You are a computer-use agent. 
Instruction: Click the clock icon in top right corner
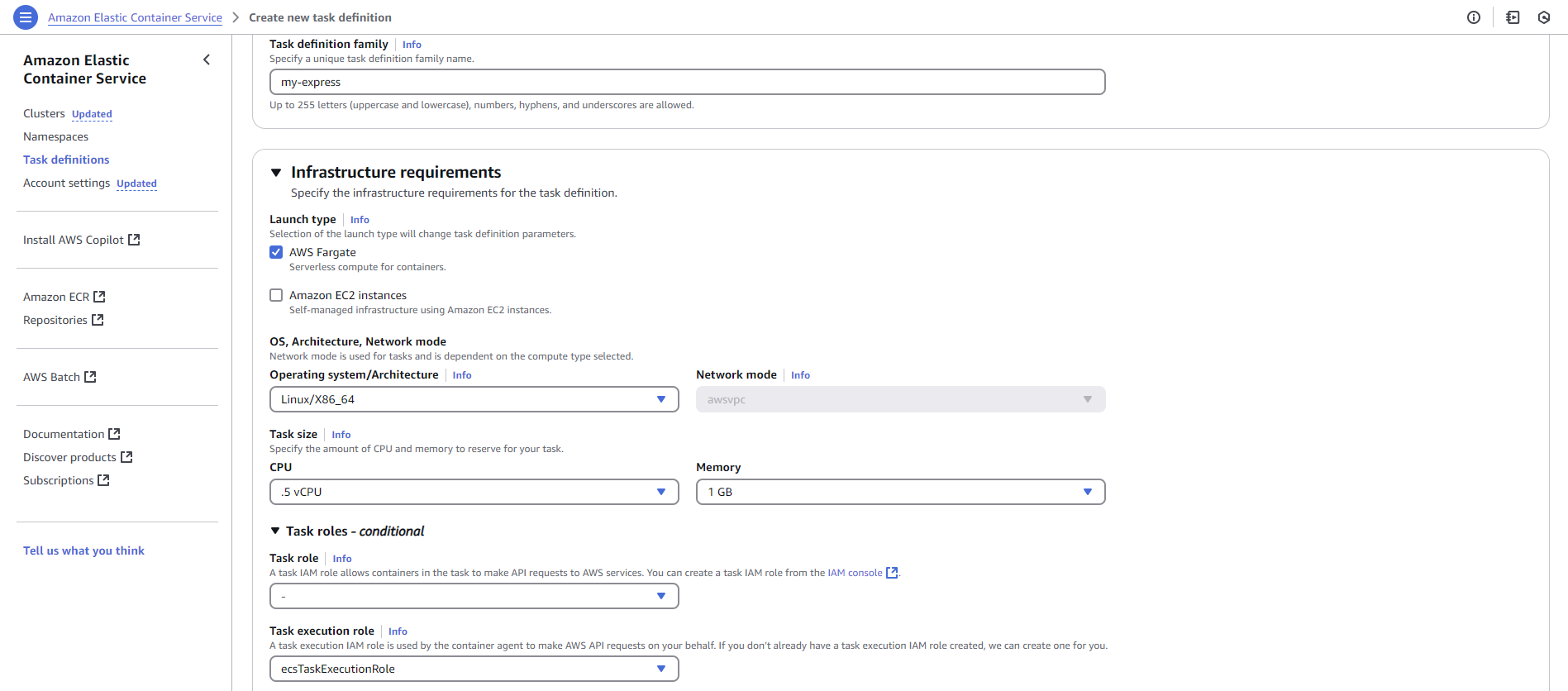(x=1544, y=17)
